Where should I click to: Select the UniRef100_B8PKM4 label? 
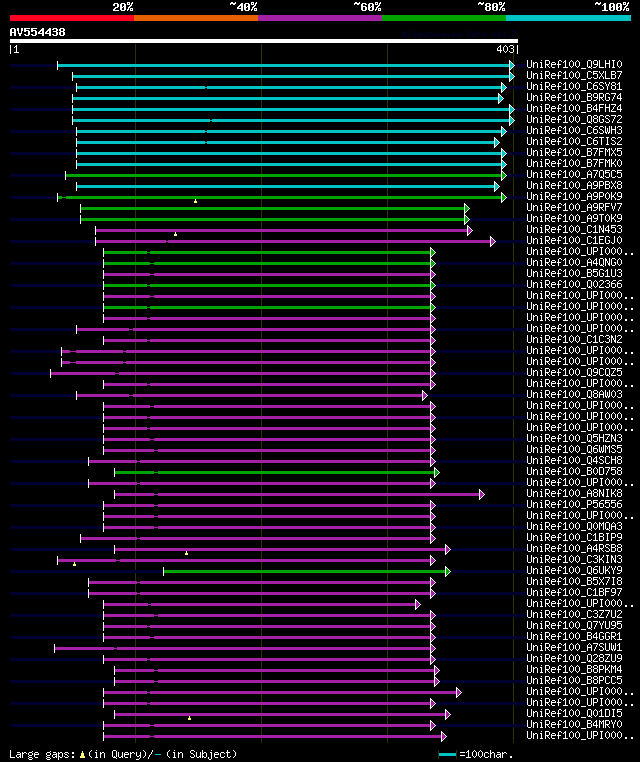(574, 669)
